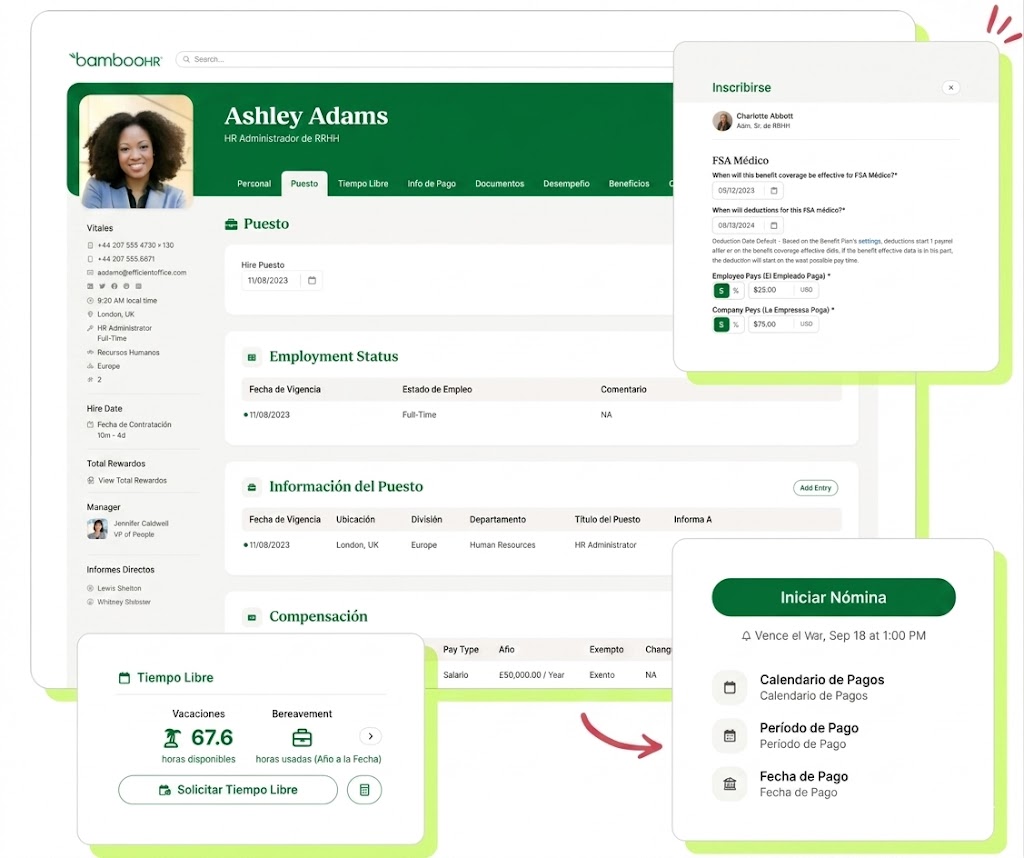Open the Personal tab

pos(254,183)
